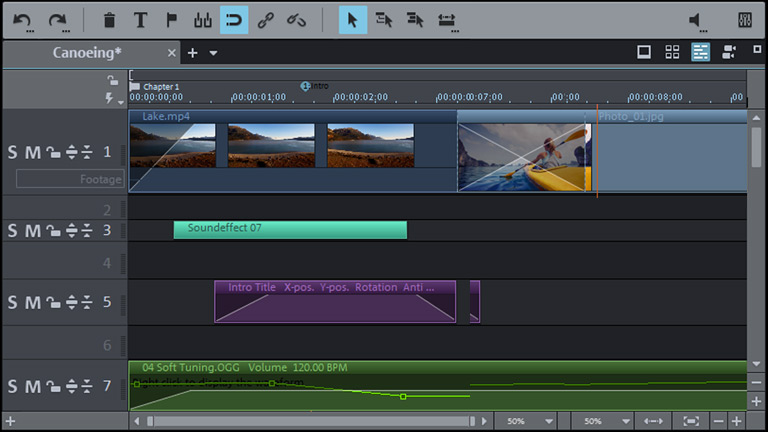Image resolution: width=768 pixels, height=432 pixels.
Task: Open the second 50% zoom dropdown
Action: 625,421
